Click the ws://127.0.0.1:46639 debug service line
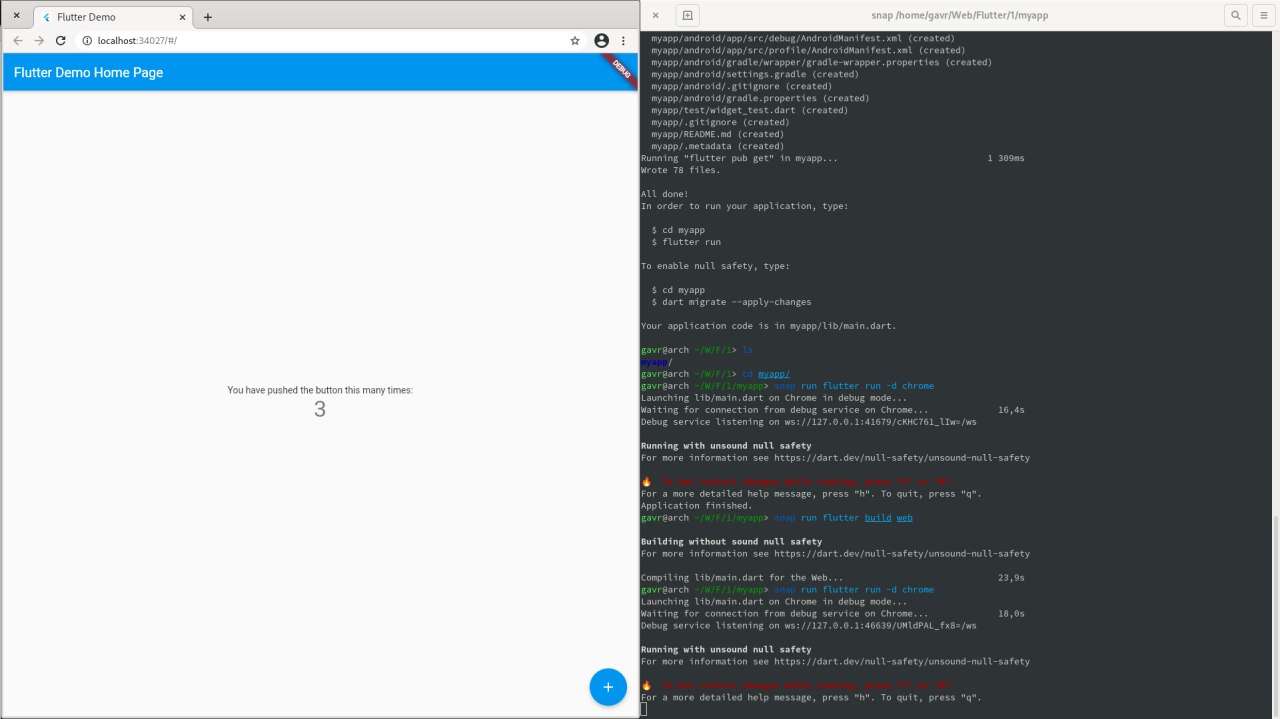The width and height of the screenshot is (1280, 719). point(808,625)
